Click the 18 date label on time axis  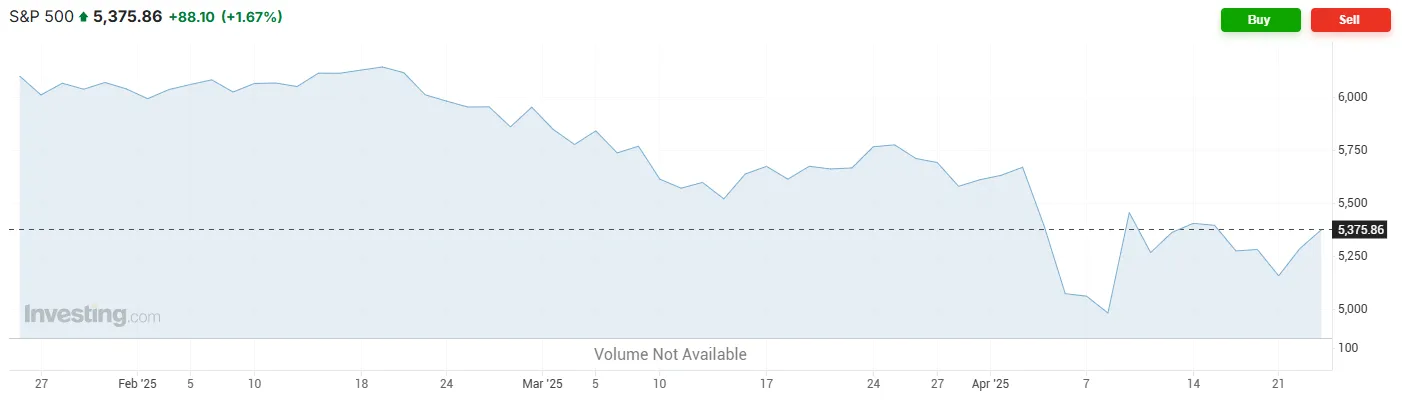click(362, 383)
